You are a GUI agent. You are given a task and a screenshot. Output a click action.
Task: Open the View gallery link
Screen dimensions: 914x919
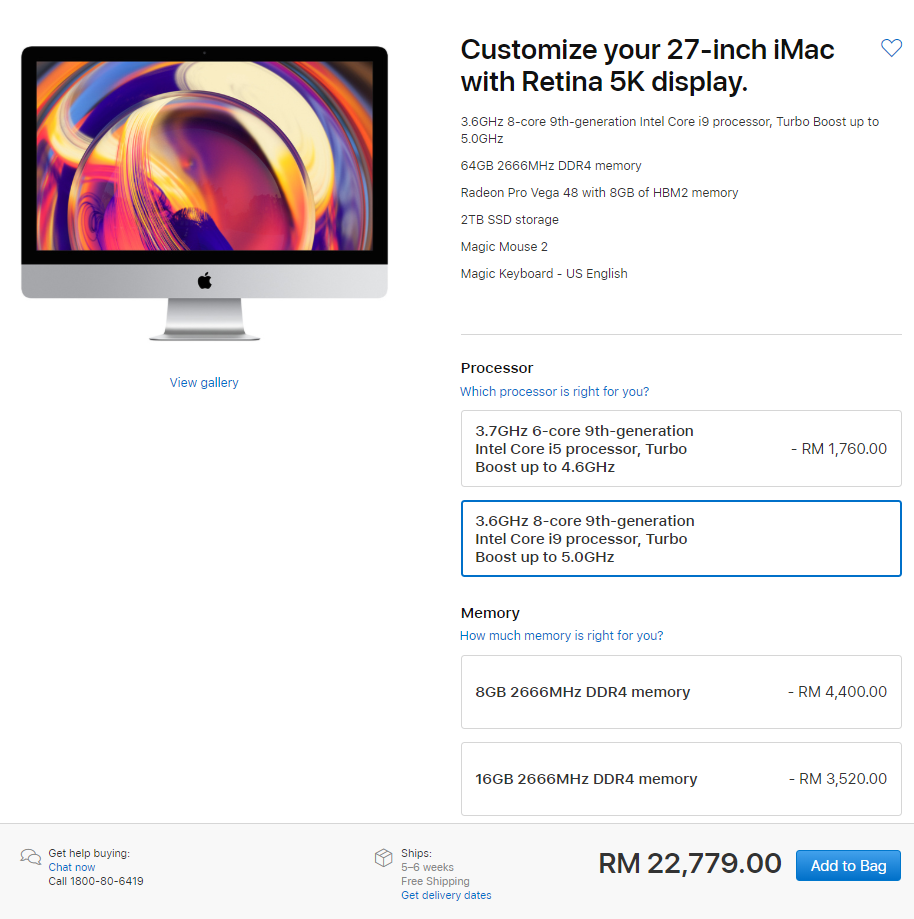pos(204,383)
